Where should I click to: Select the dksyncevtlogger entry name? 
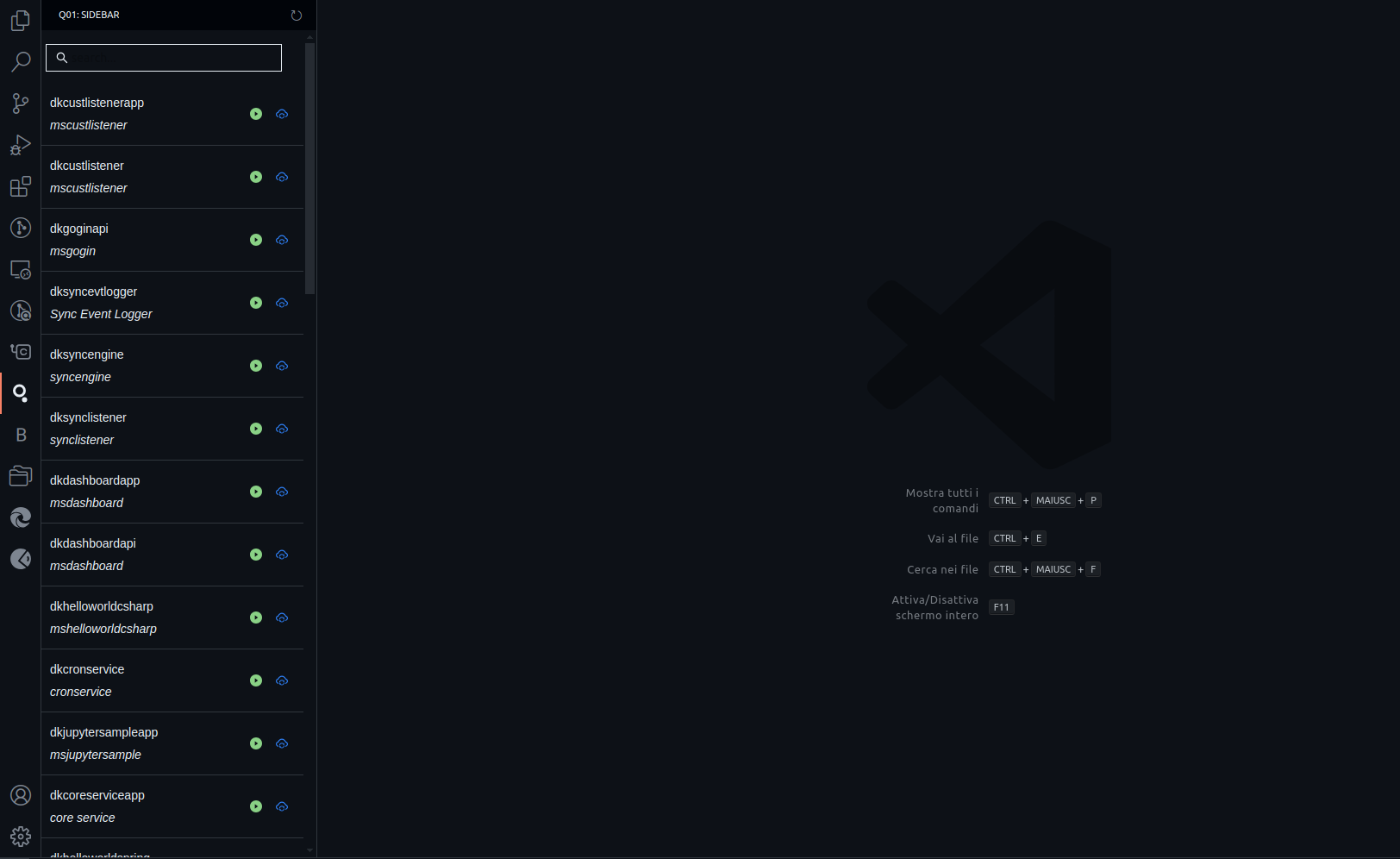click(93, 292)
